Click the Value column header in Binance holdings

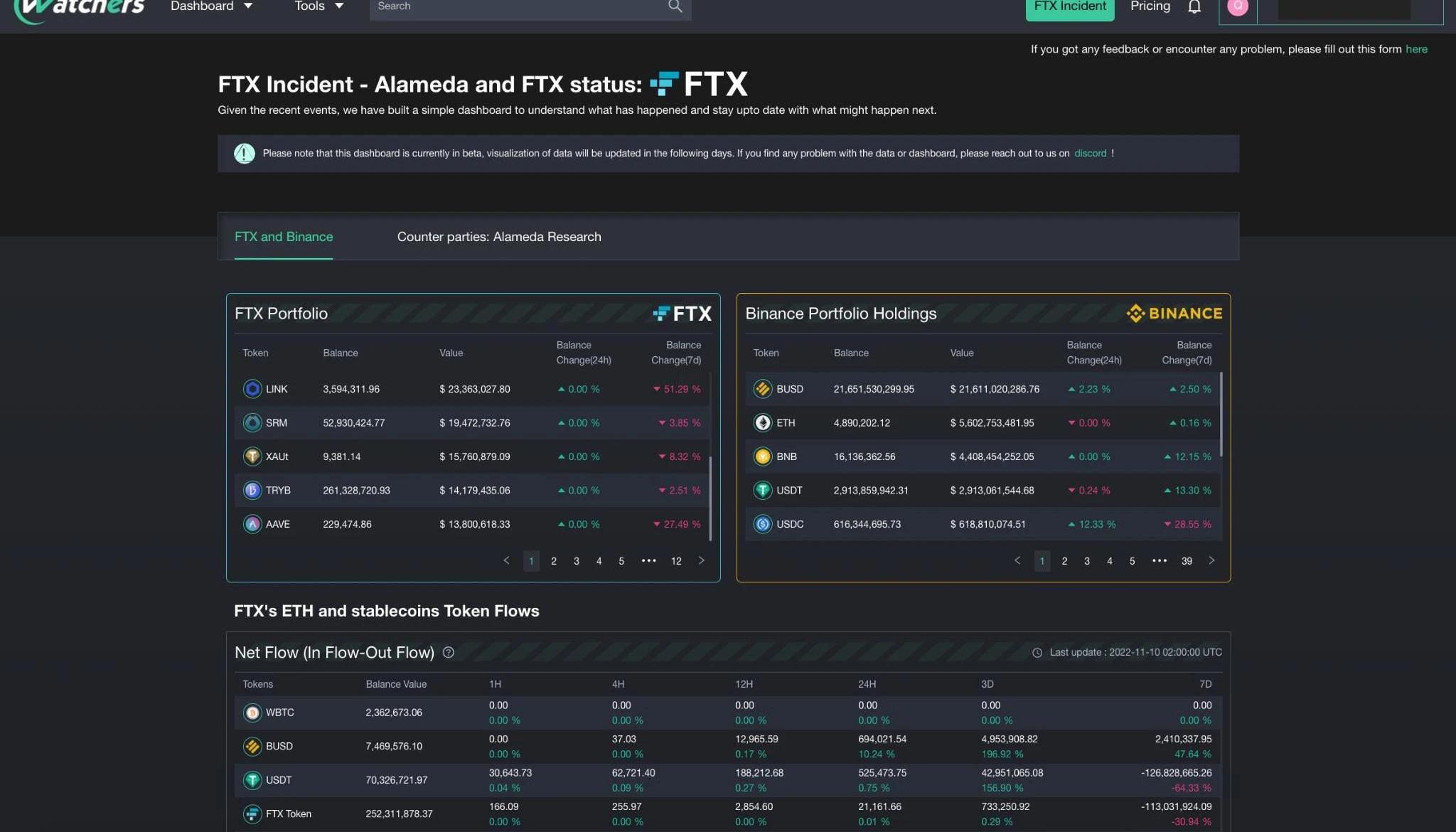(962, 353)
